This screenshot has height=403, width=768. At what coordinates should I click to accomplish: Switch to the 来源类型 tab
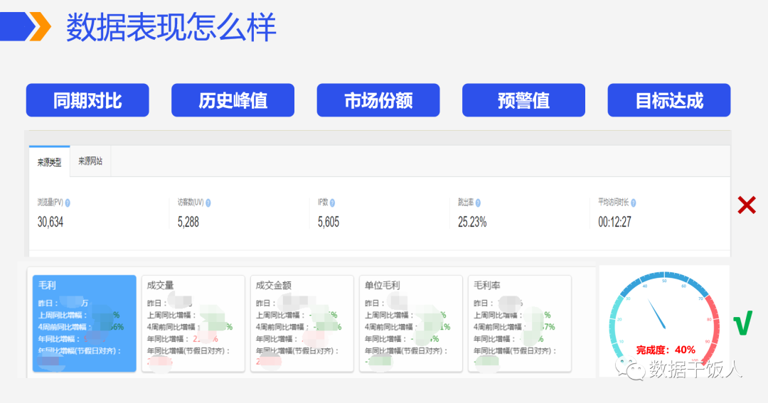49,161
